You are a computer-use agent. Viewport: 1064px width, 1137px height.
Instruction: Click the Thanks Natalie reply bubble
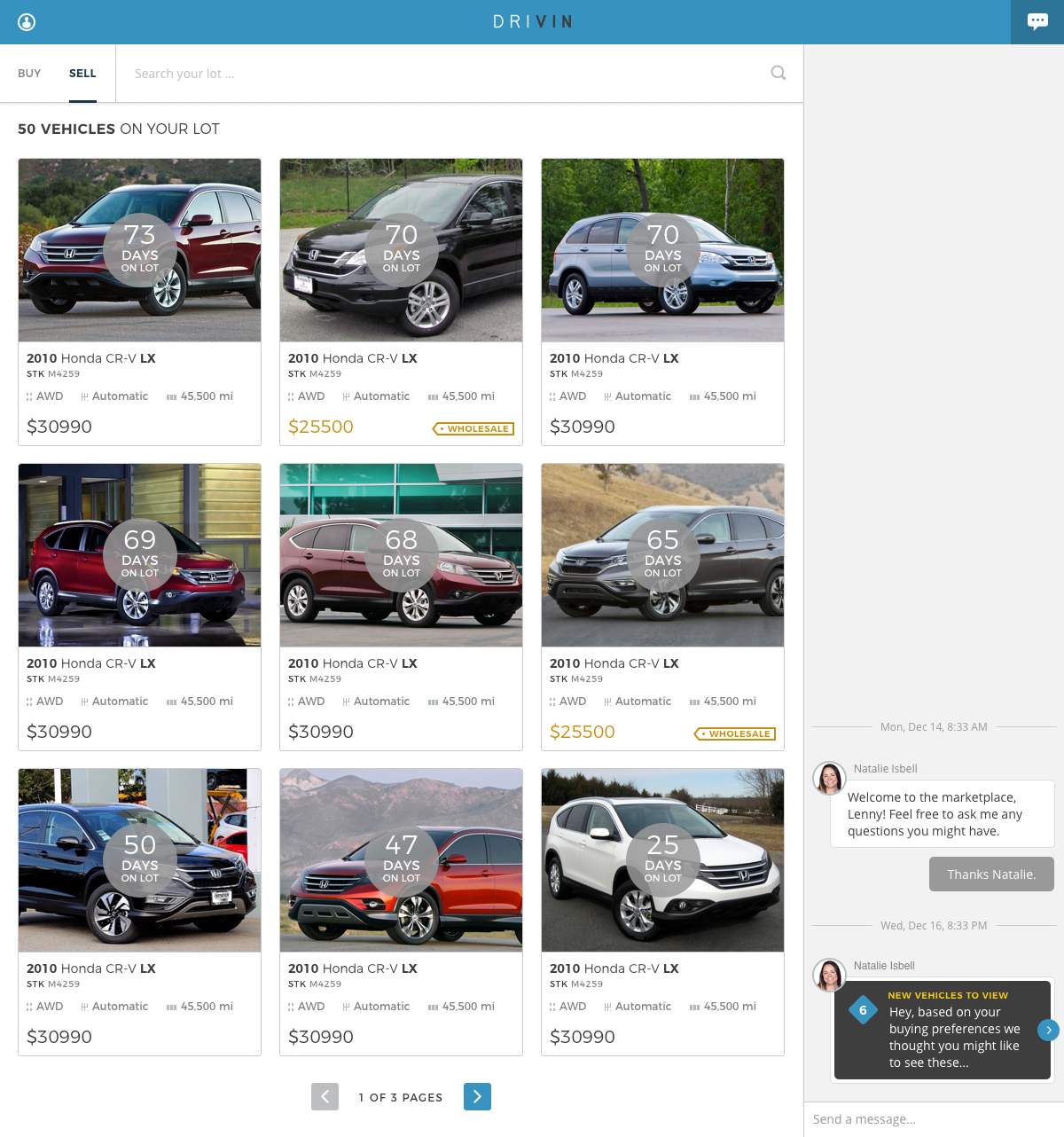pyautogui.click(x=991, y=874)
